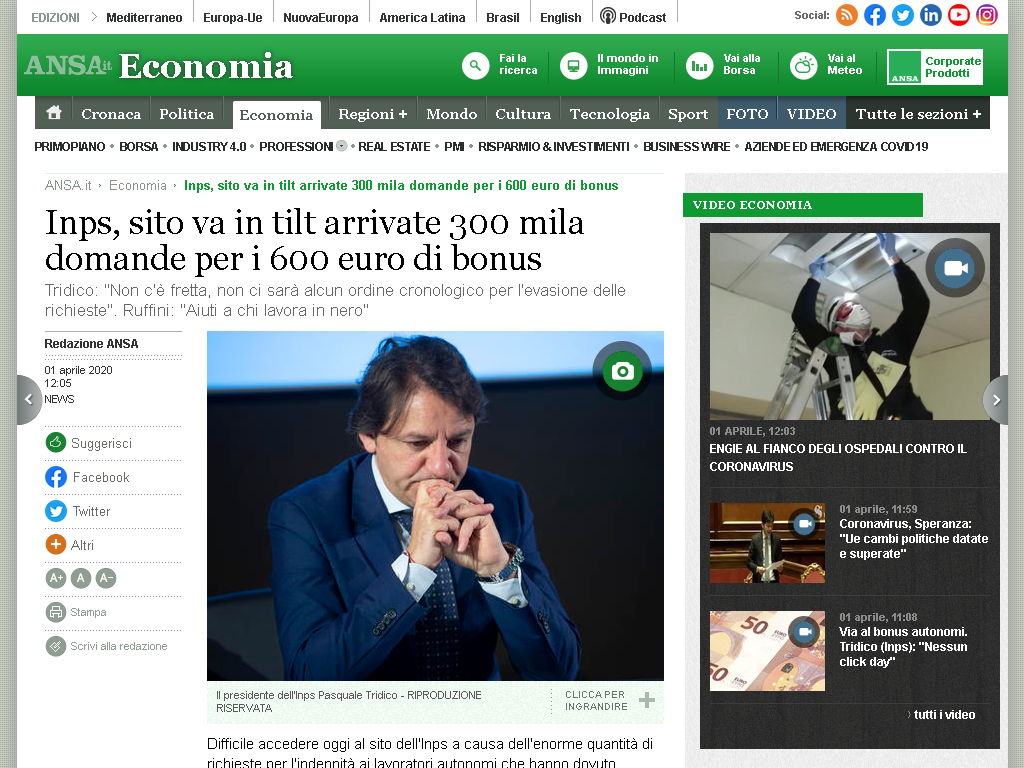Expand Tutte le sezioni + menu
1024x768 pixels.
tap(918, 114)
